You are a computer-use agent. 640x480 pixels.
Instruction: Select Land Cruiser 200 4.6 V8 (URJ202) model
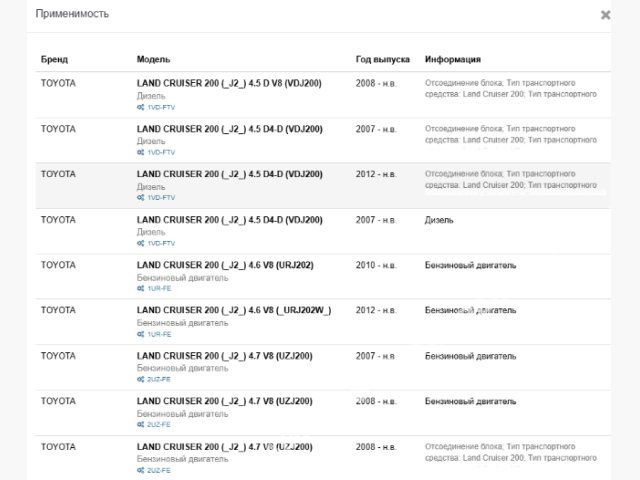coord(225,265)
